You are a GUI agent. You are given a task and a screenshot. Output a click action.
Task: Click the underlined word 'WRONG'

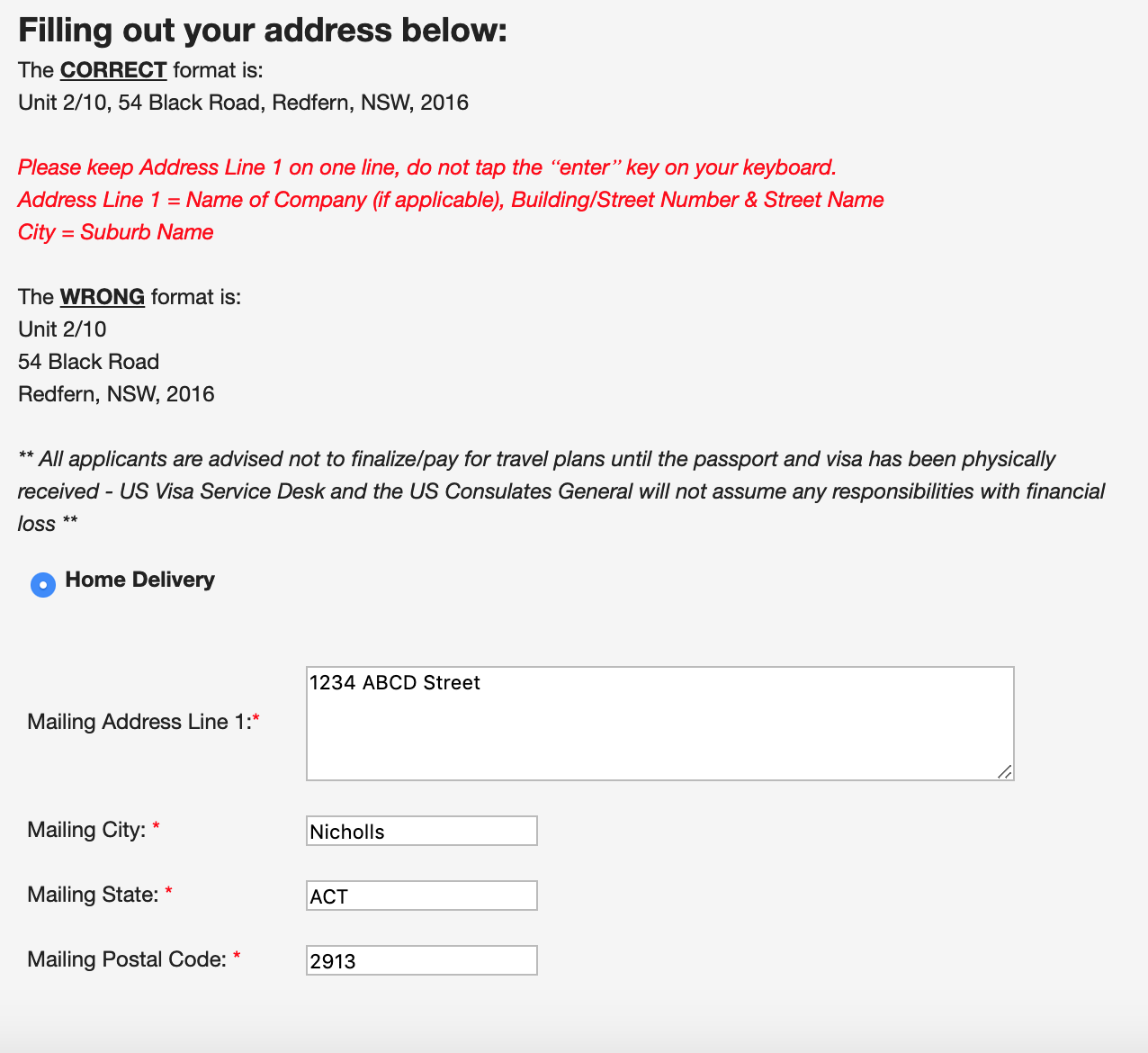pos(103,297)
